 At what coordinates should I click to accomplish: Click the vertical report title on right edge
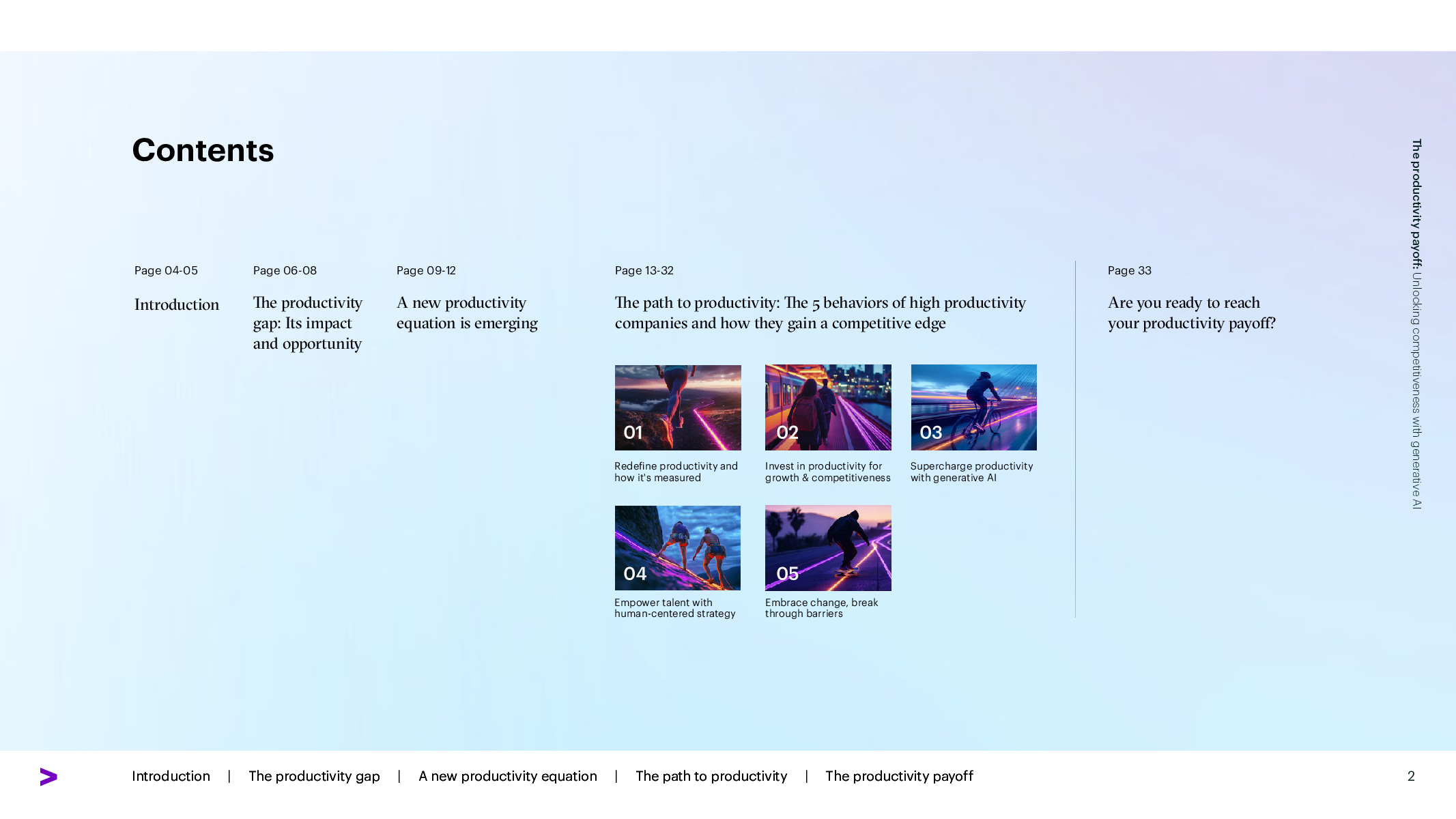pyautogui.click(x=1416, y=324)
